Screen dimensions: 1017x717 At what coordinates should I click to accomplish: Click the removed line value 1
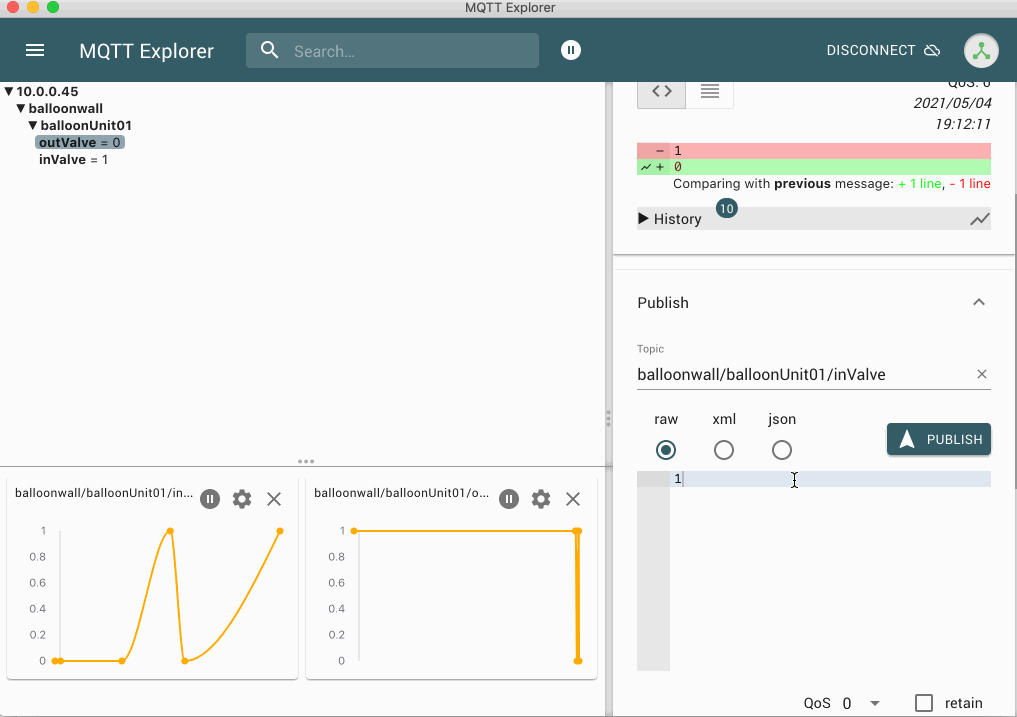point(678,151)
